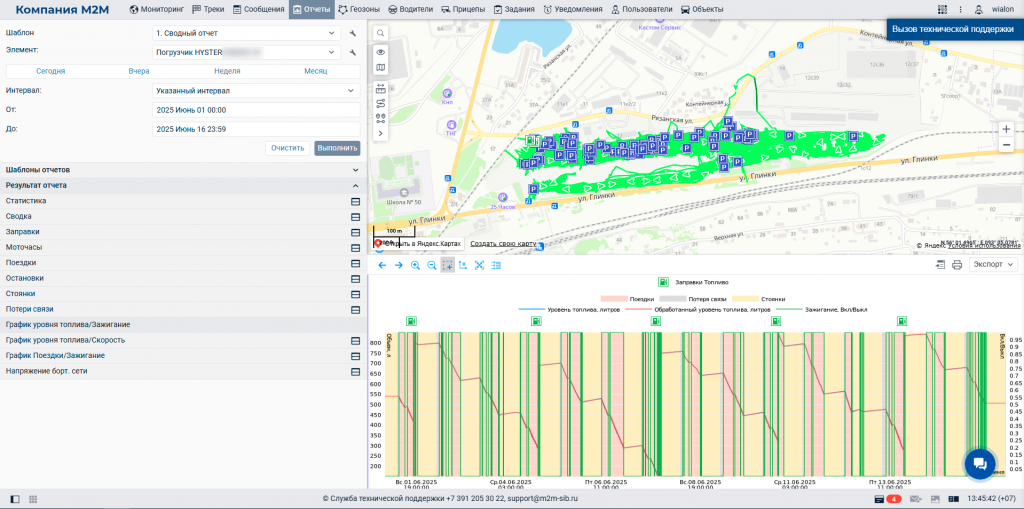Screen dimensions: 1024x509
Task: Select the Сегодня interval shortcut
Action: point(50,71)
